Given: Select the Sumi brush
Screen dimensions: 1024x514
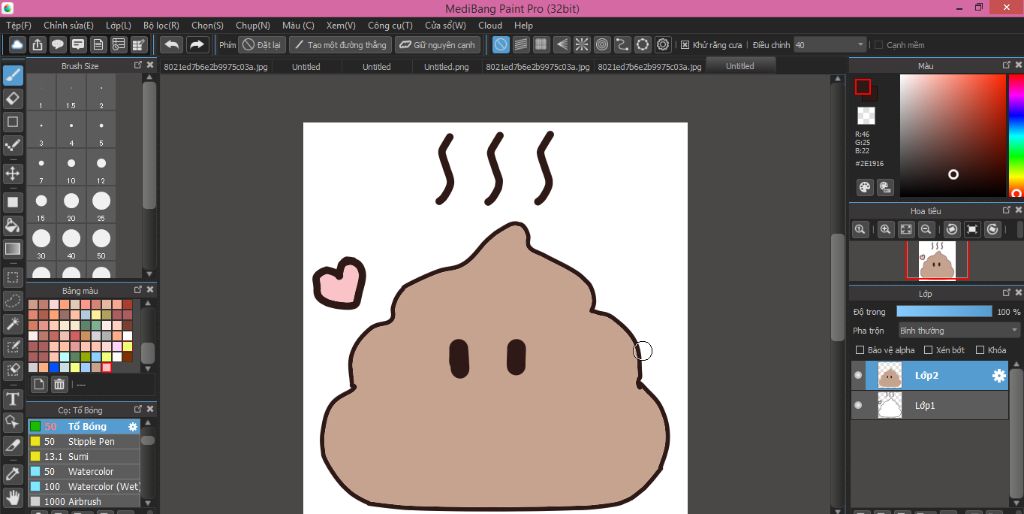Looking at the screenshot, I should click(x=84, y=457).
